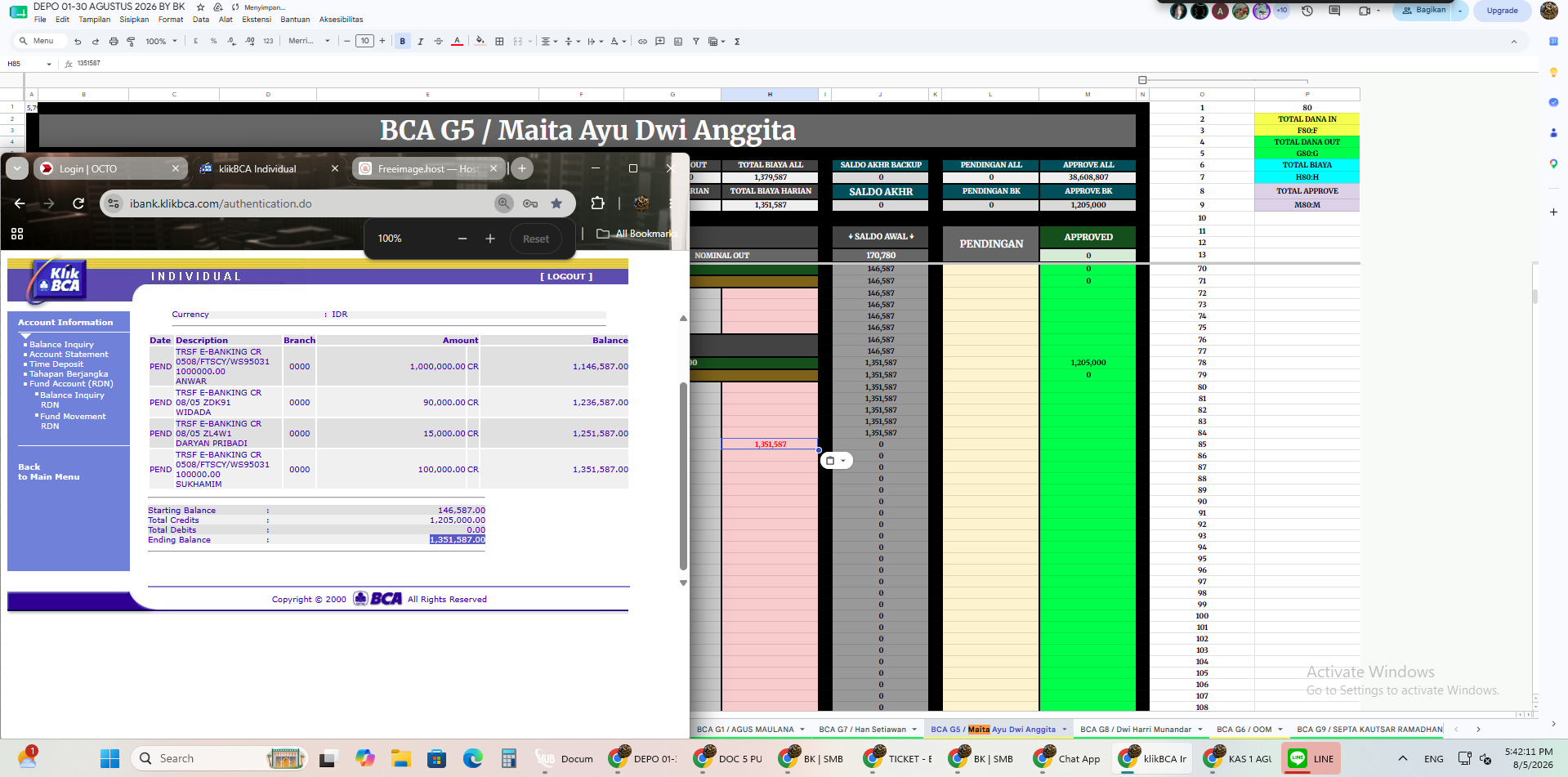Switch to BCA G7 / Han Setiawan sheet
Viewport: 1568px width, 777px height.
coord(862,729)
